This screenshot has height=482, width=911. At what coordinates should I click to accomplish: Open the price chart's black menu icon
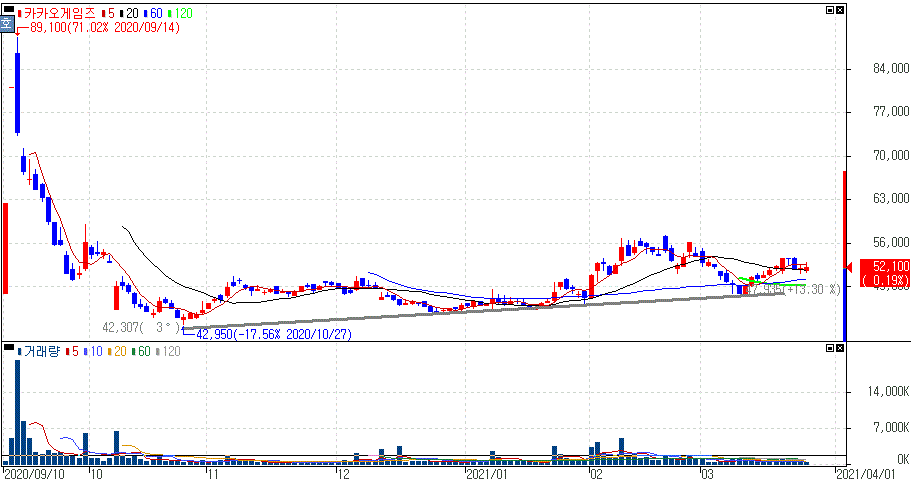[x=9, y=10]
